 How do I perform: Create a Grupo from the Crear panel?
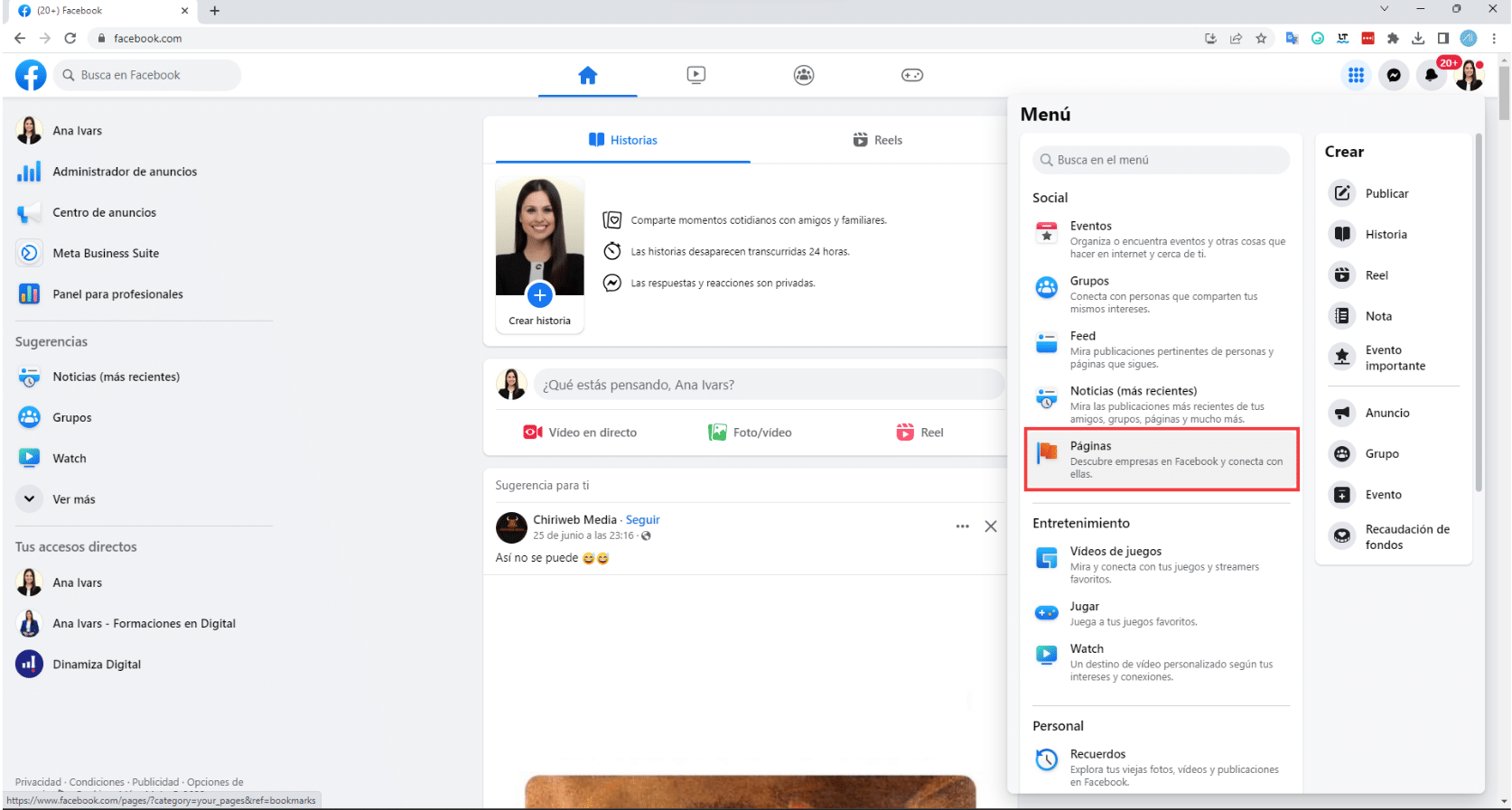(x=1394, y=453)
